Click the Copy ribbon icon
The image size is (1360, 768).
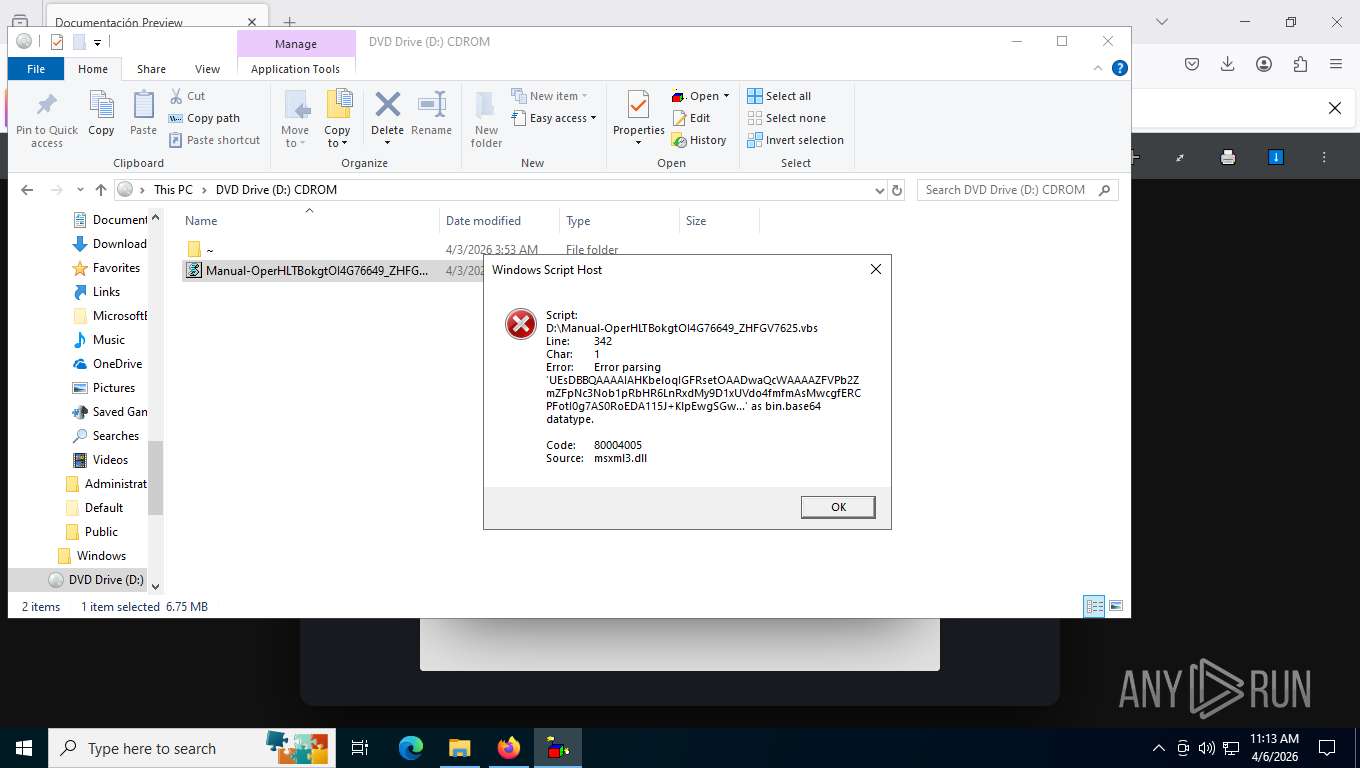[101, 113]
